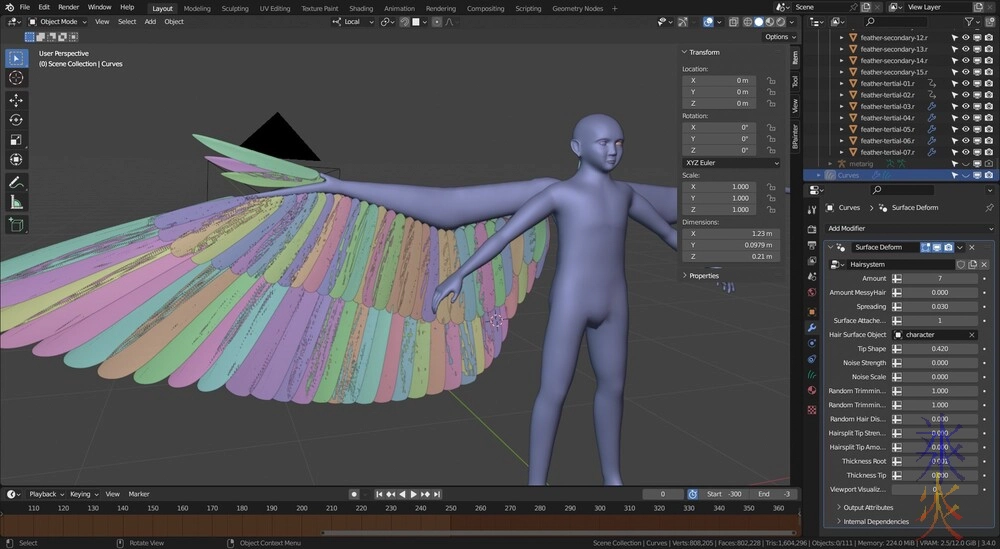Switch to the Sculpting workspace tab
The height and width of the screenshot is (549, 1000).
235,8
